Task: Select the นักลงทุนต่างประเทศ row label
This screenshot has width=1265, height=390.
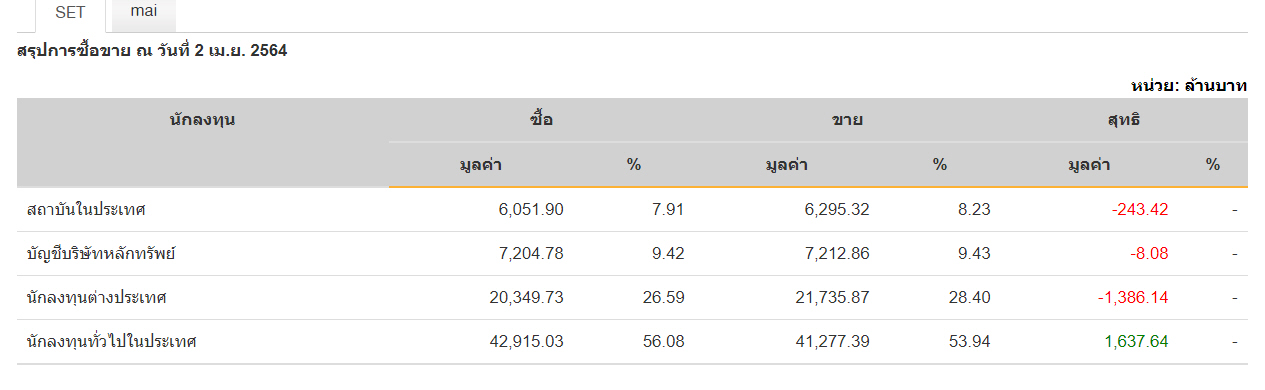Action: click(x=96, y=298)
